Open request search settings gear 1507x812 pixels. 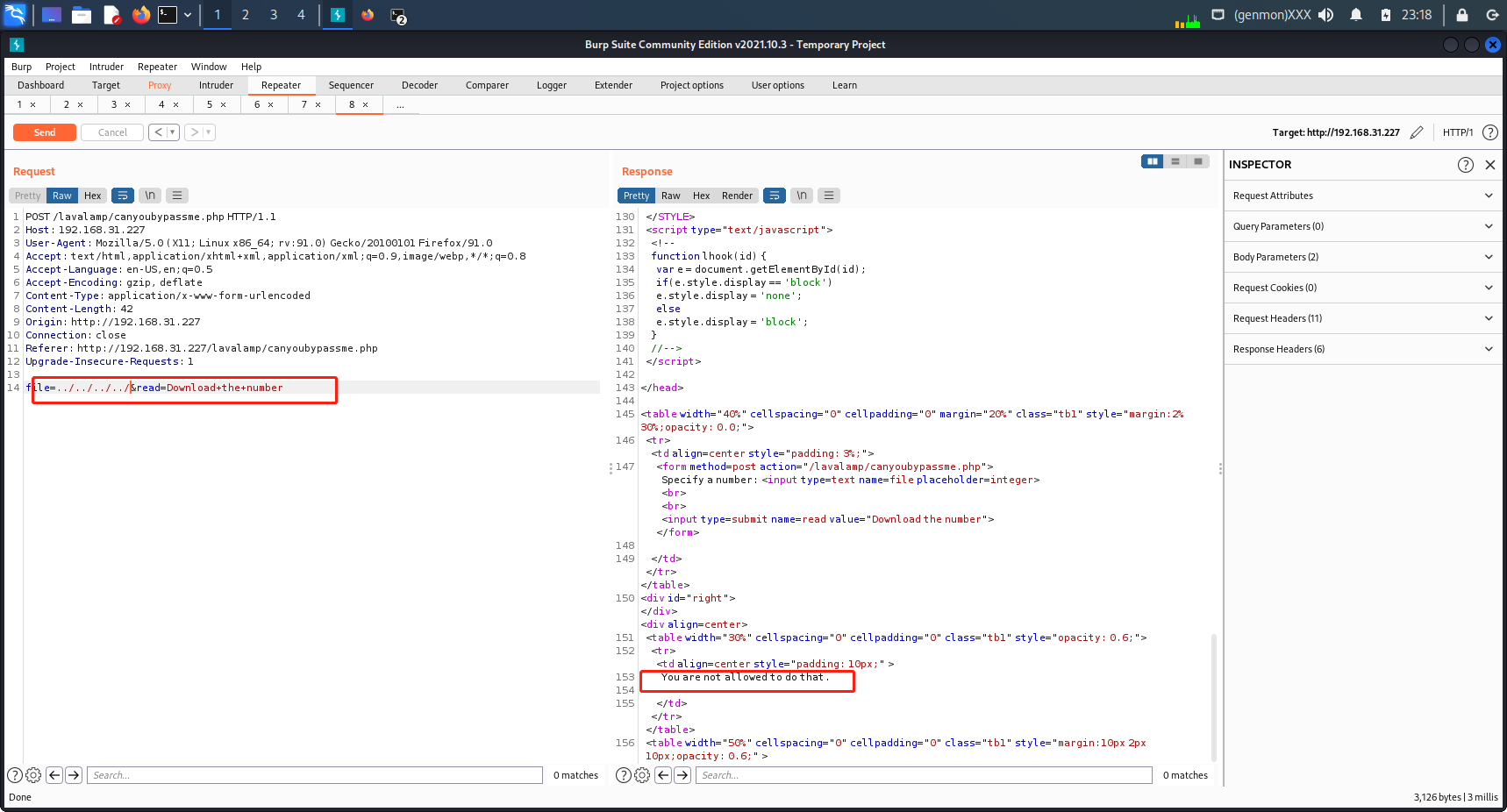[33, 775]
